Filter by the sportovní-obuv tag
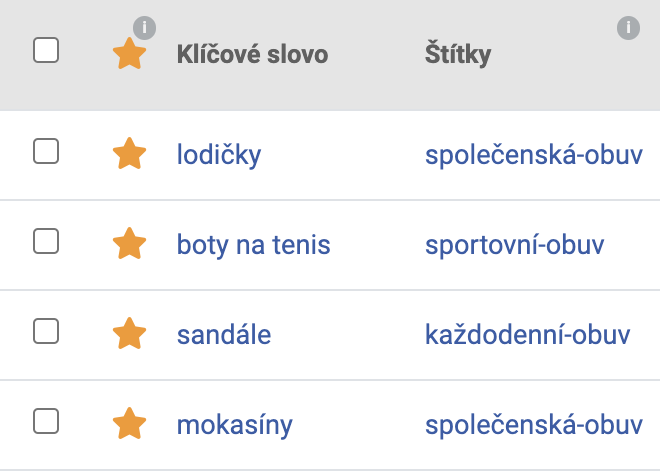The height and width of the screenshot is (474, 660). coord(514,245)
